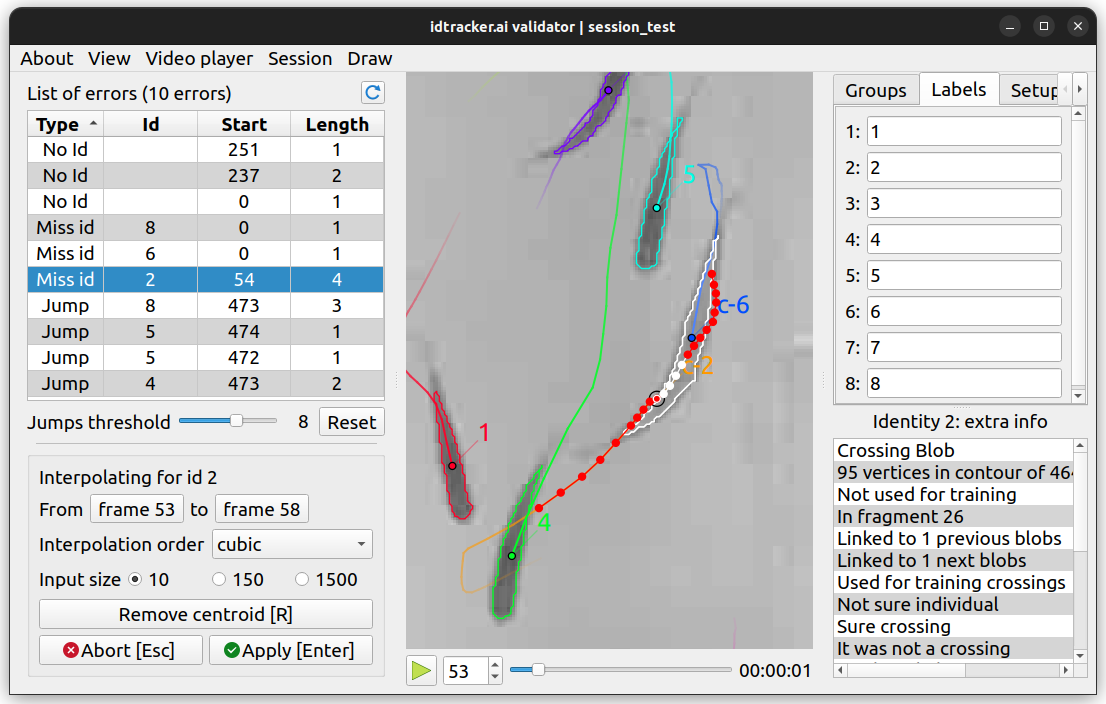Click the Remove centroid [R] button
The width and height of the screenshot is (1106, 704).
click(x=206, y=614)
